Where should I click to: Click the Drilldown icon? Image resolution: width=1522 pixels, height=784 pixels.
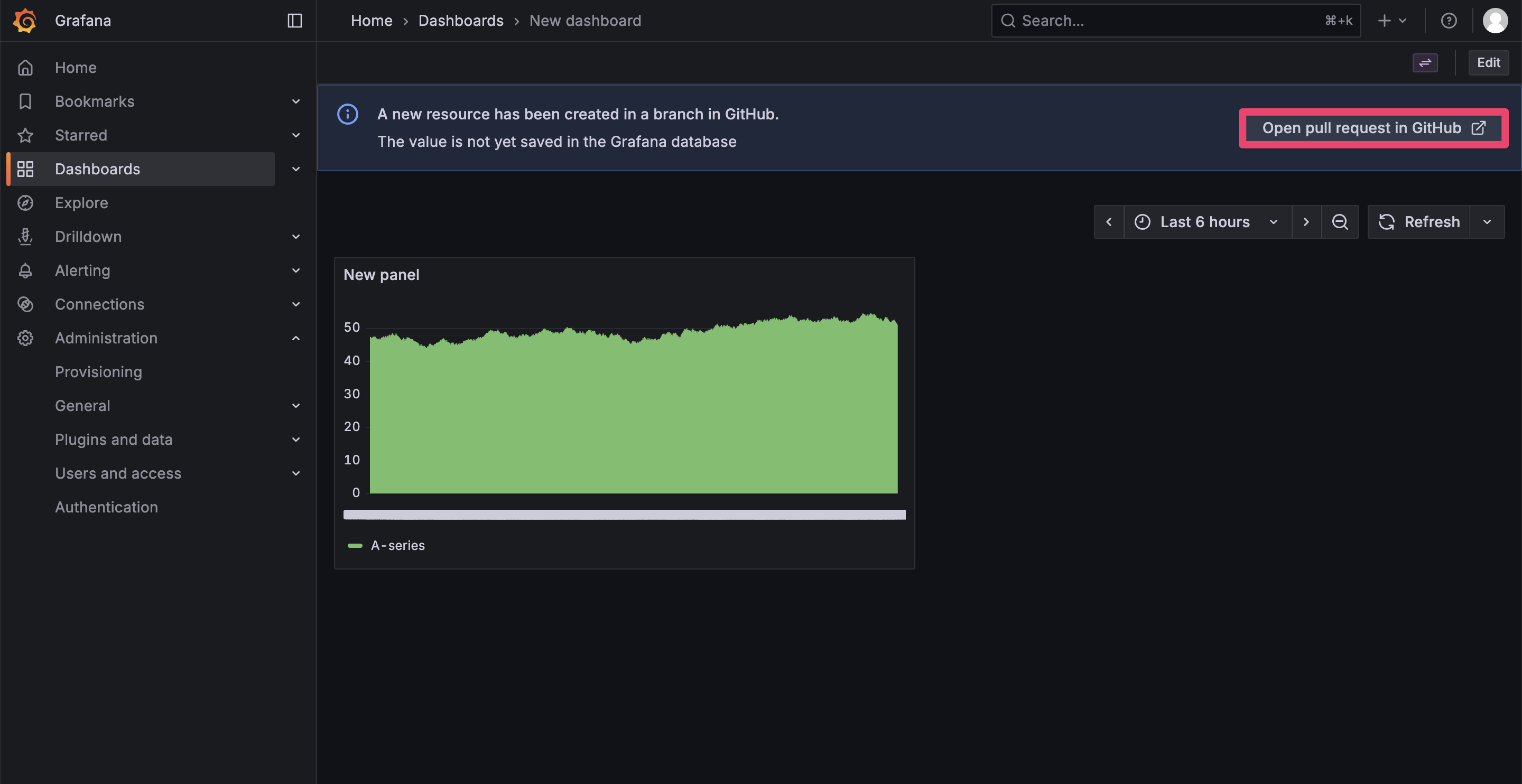point(25,236)
